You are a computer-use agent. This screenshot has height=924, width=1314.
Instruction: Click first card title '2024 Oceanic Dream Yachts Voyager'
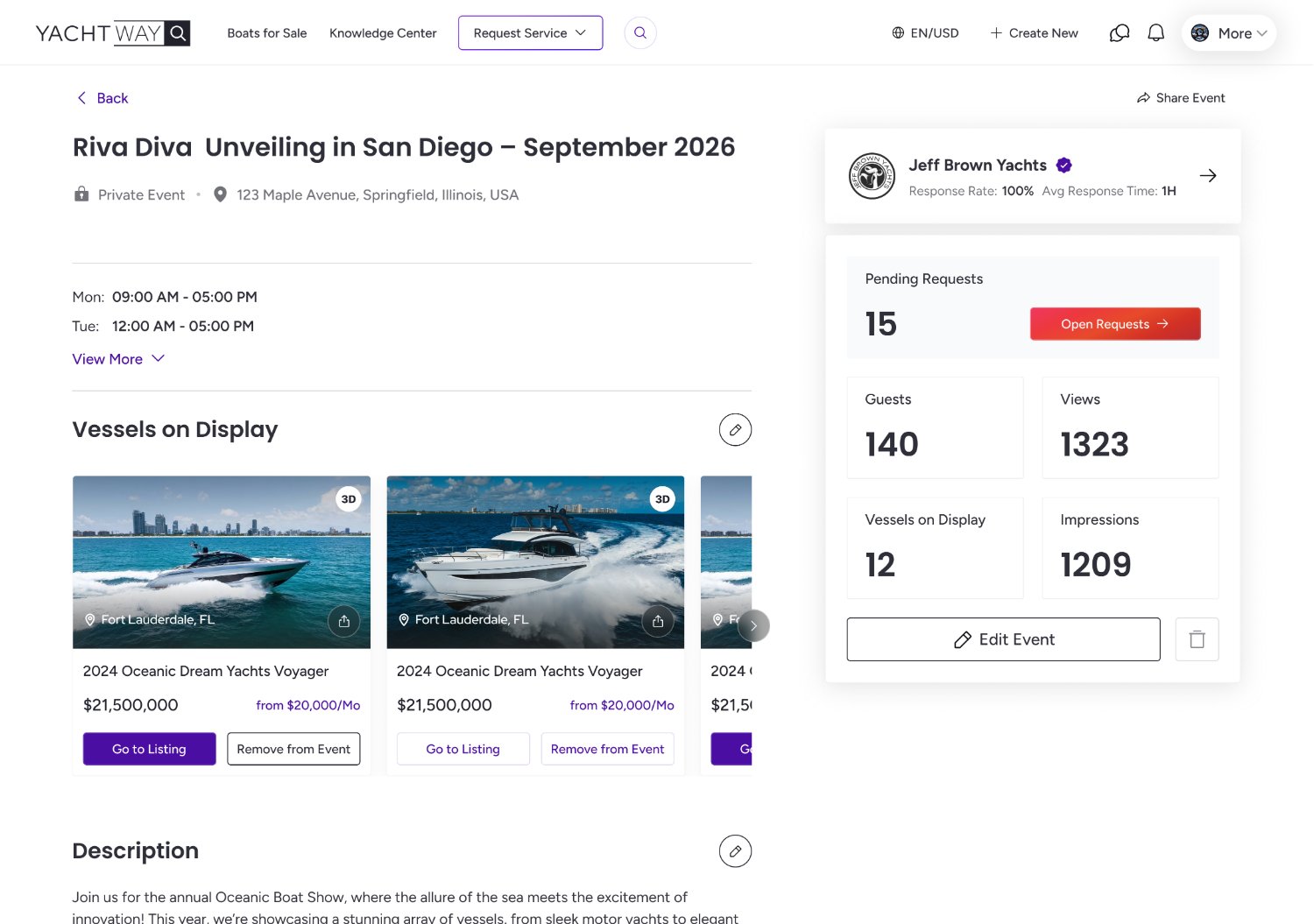(206, 671)
